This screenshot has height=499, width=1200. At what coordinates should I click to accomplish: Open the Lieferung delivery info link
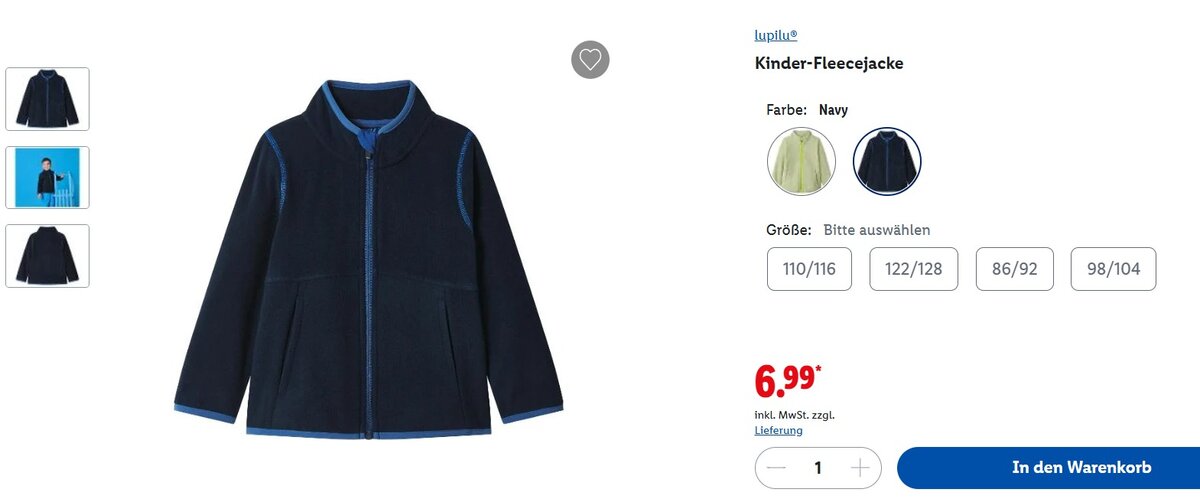click(x=778, y=430)
